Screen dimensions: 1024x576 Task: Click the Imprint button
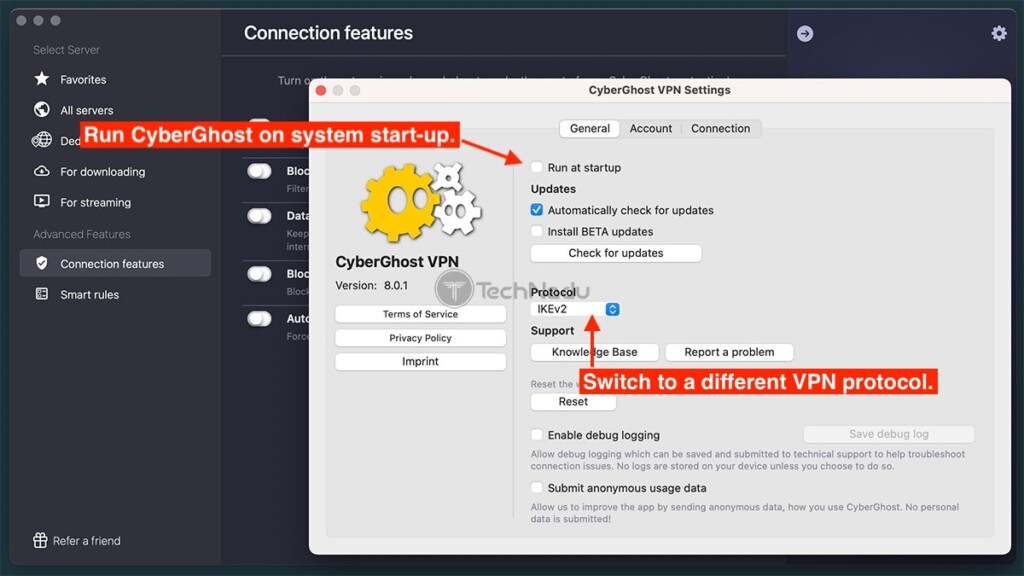pos(421,361)
